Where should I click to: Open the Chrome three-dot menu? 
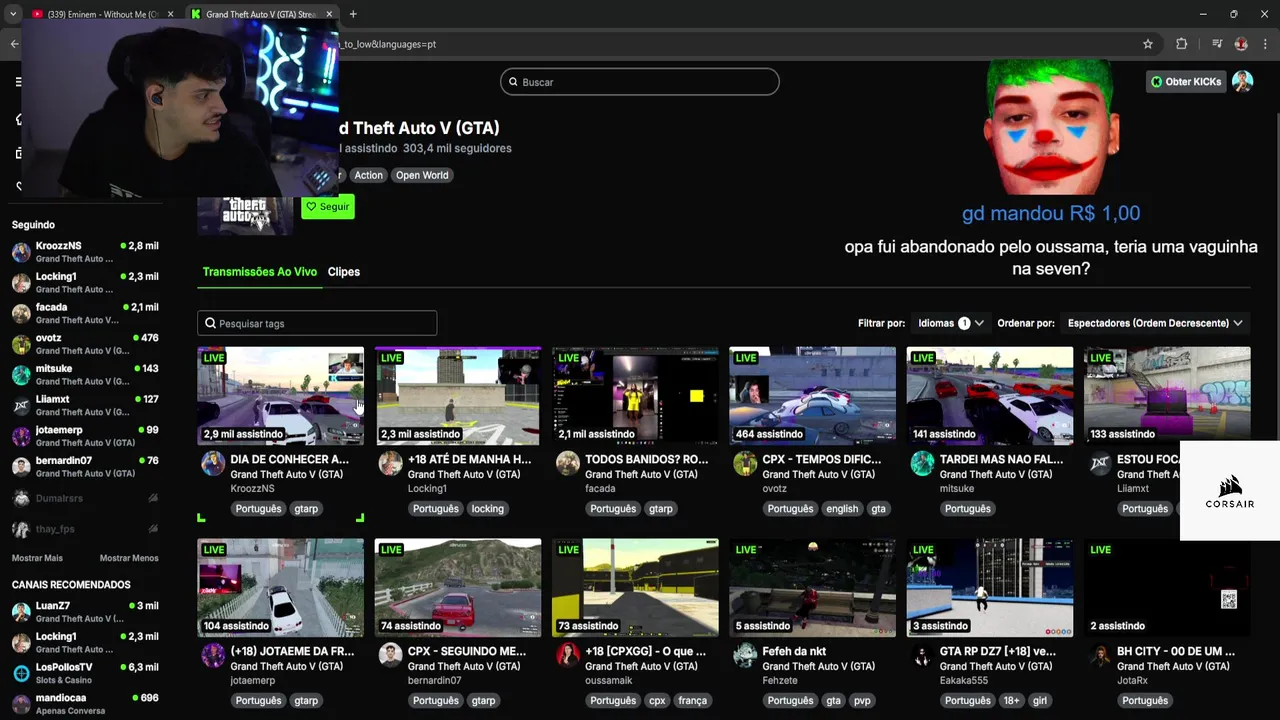(x=1263, y=44)
